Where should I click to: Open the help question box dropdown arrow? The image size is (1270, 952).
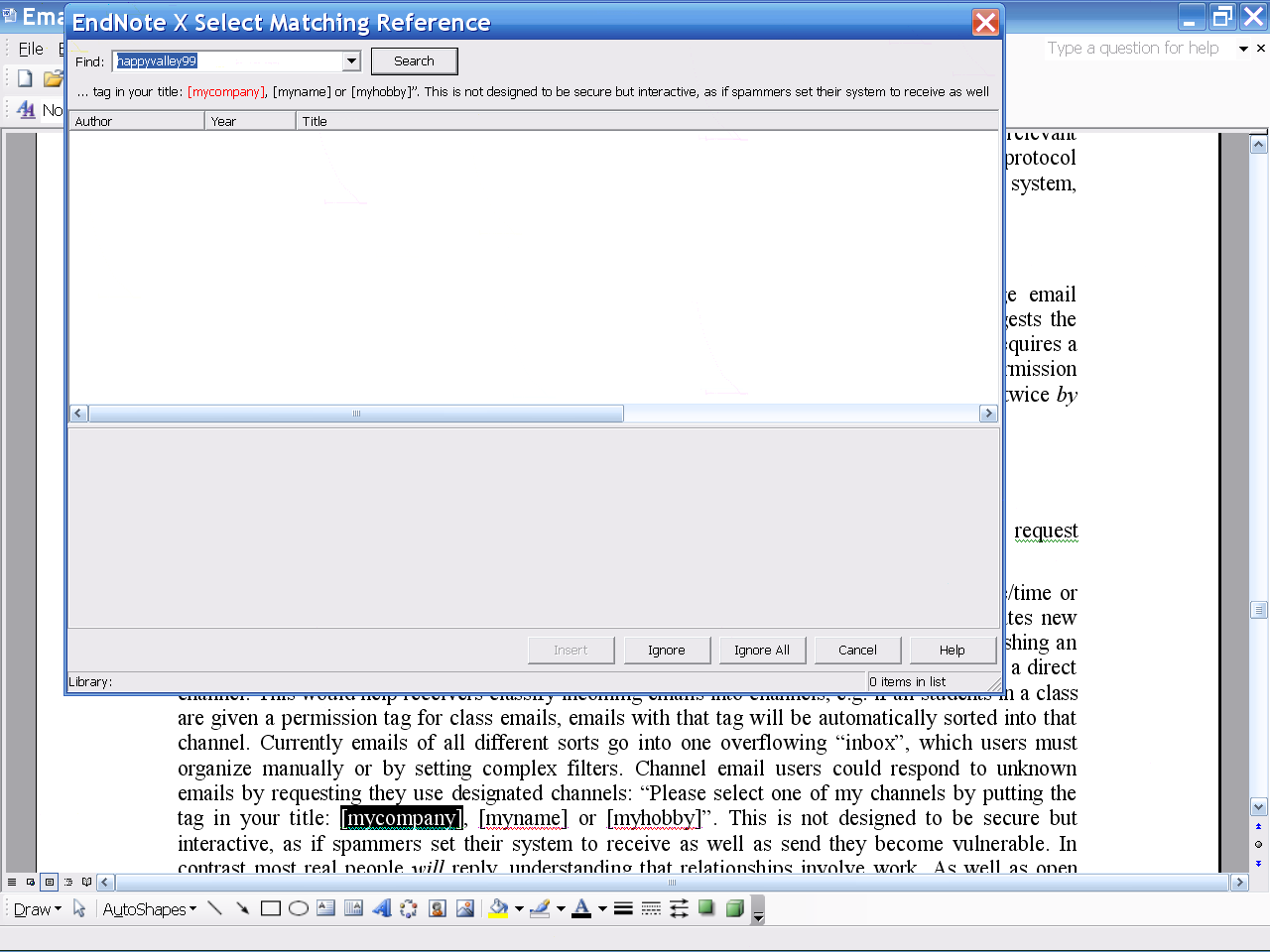pos(1243,49)
